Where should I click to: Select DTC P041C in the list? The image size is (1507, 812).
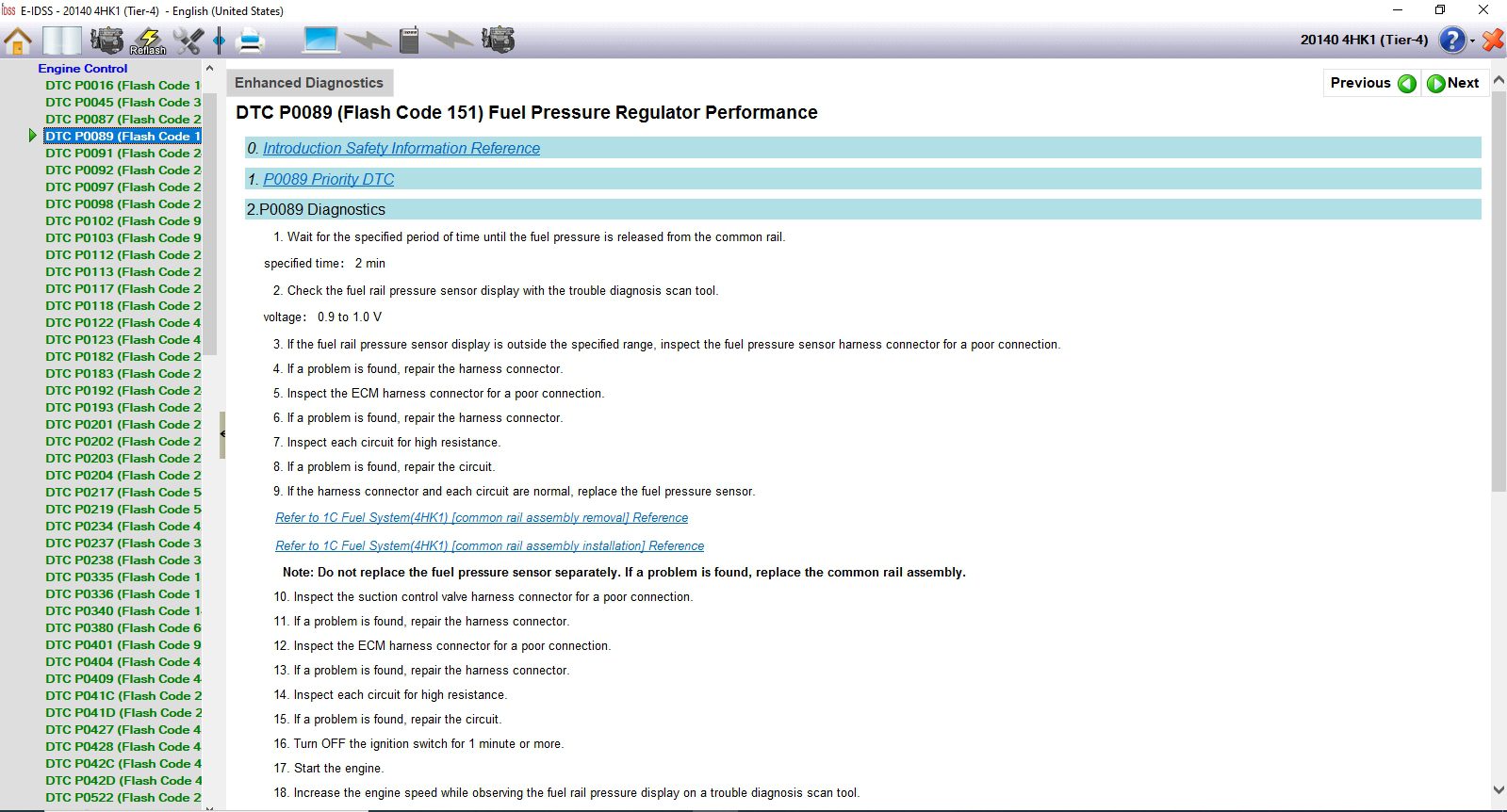coord(123,696)
